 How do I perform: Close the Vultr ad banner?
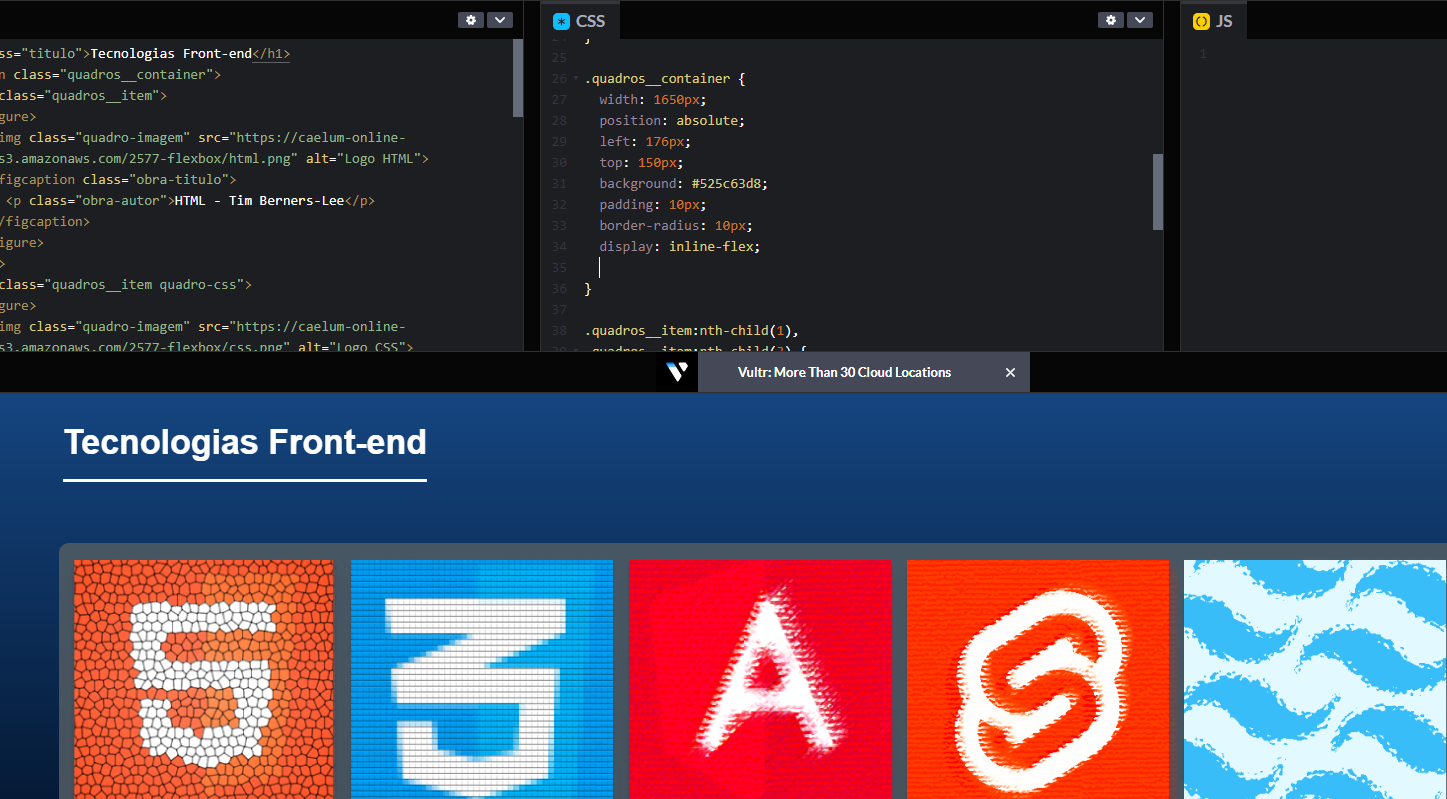point(1010,372)
